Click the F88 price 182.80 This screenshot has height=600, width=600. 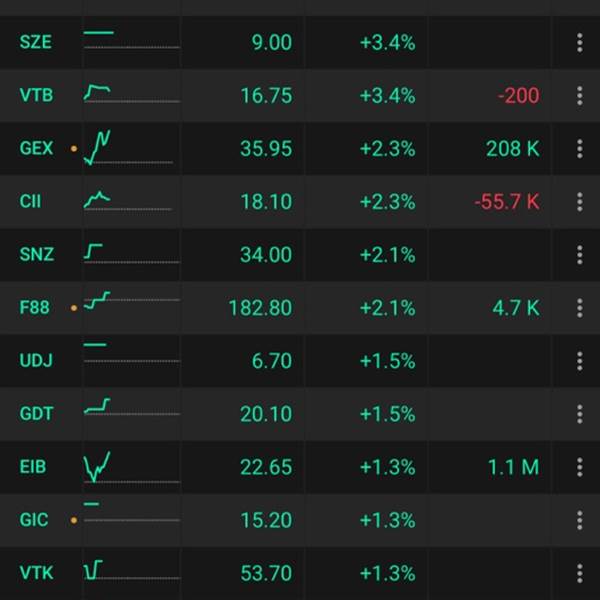[x=260, y=308]
